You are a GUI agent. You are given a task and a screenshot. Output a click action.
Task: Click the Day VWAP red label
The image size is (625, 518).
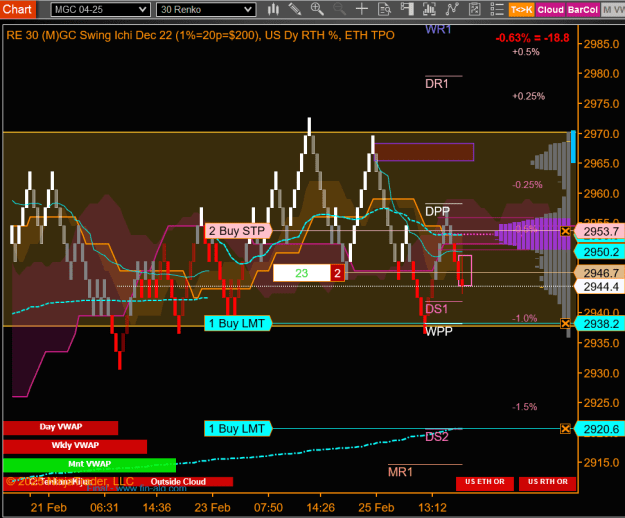pyautogui.click(x=61, y=428)
